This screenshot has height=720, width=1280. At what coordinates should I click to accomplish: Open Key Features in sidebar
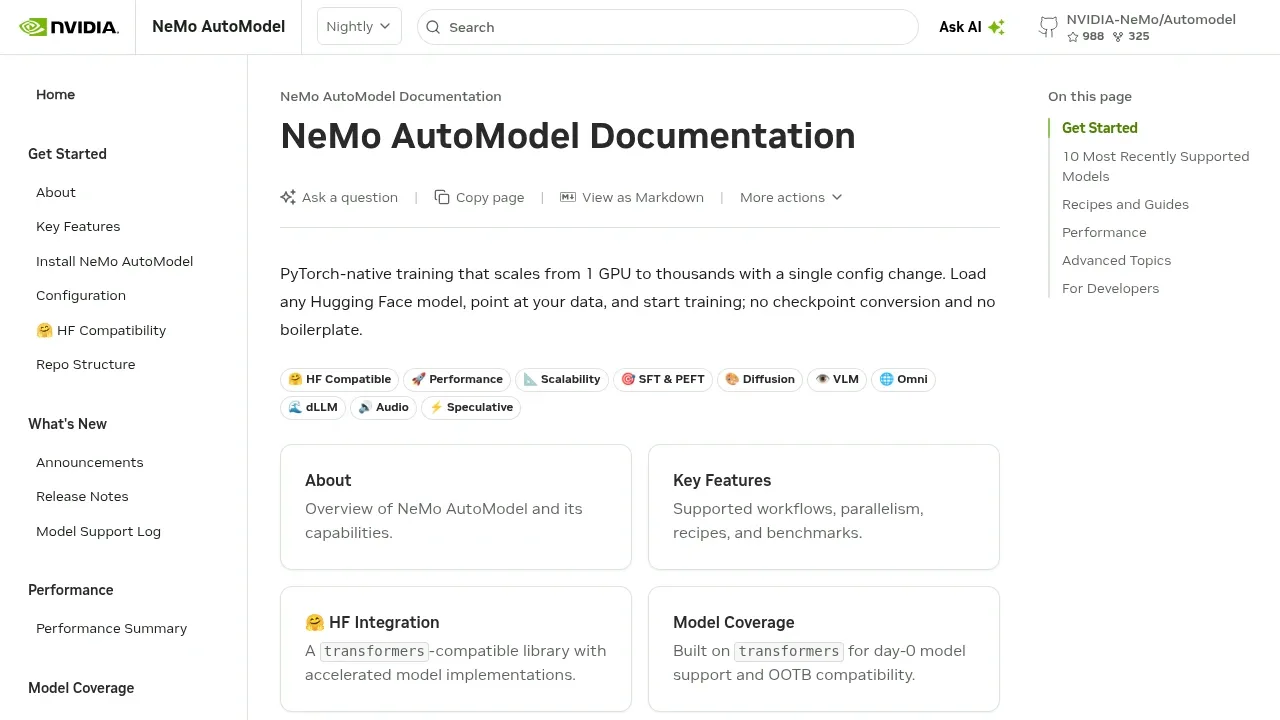tap(78, 226)
